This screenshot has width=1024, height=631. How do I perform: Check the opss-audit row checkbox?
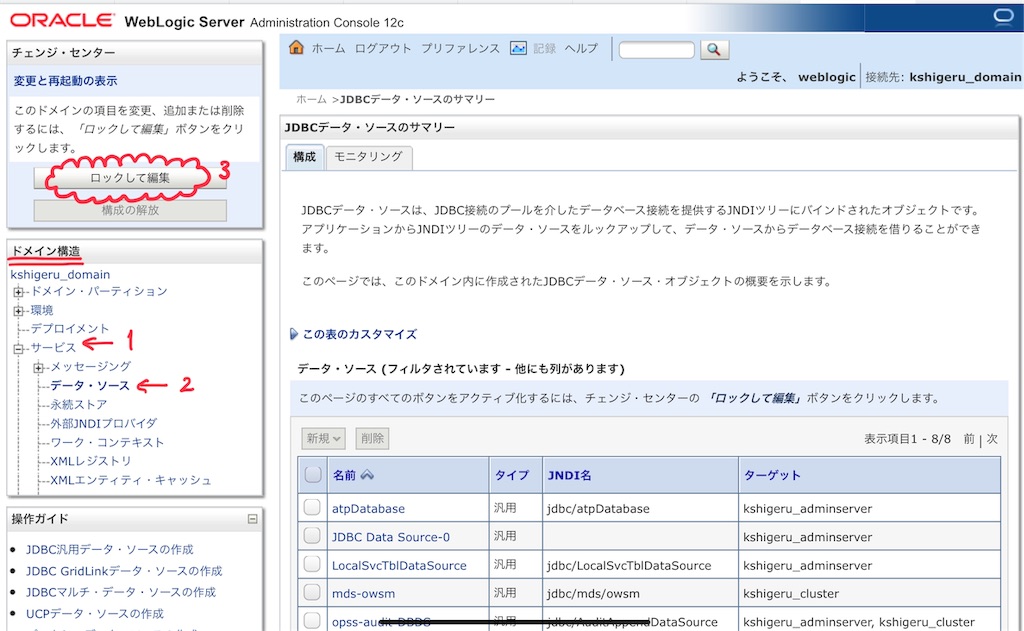pyautogui.click(x=312, y=620)
